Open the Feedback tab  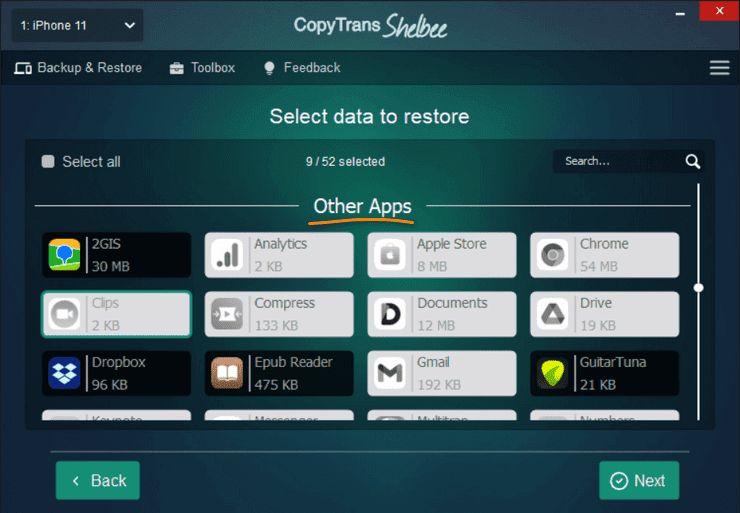tap(302, 68)
